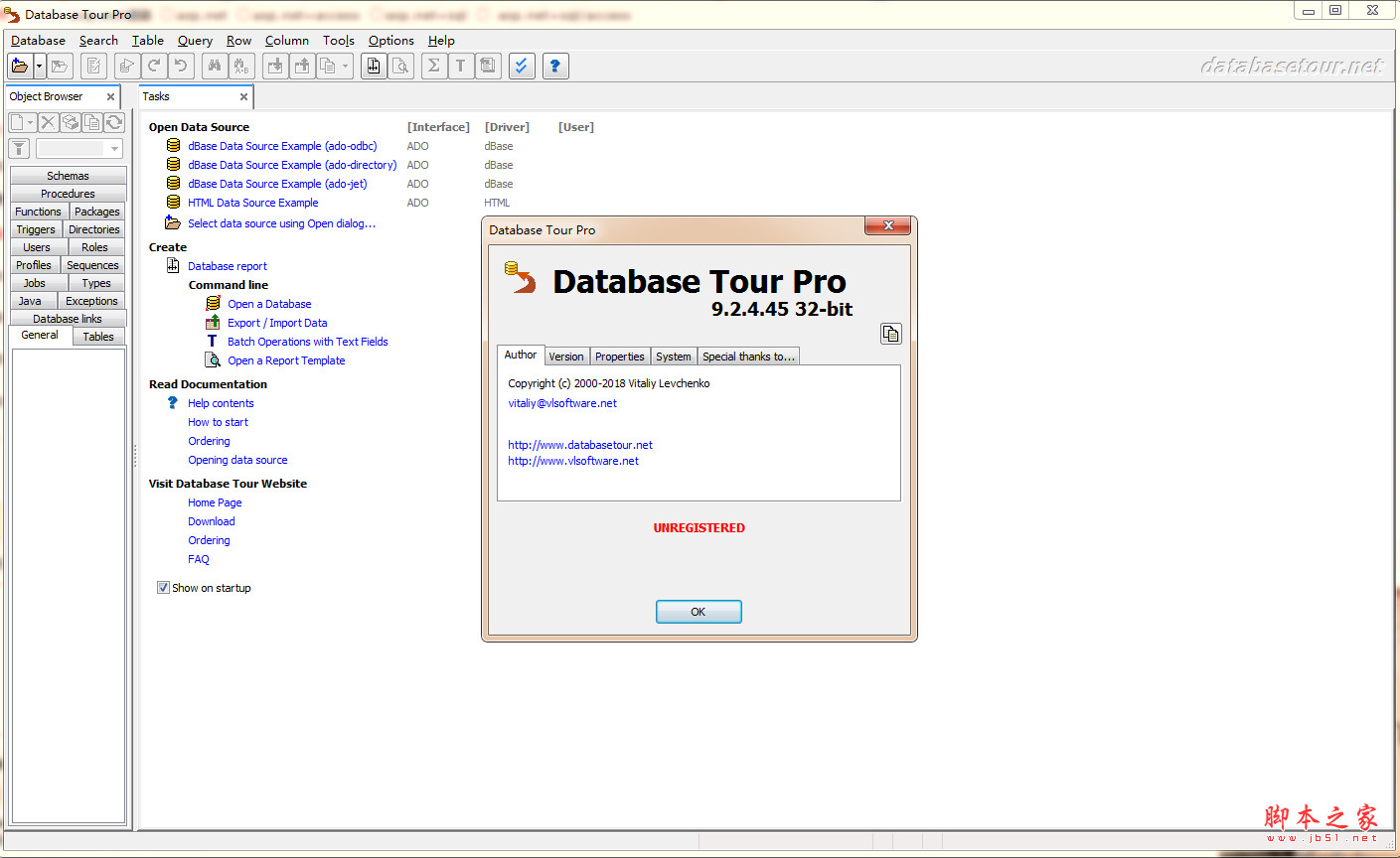Click the Database report link

point(228,266)
